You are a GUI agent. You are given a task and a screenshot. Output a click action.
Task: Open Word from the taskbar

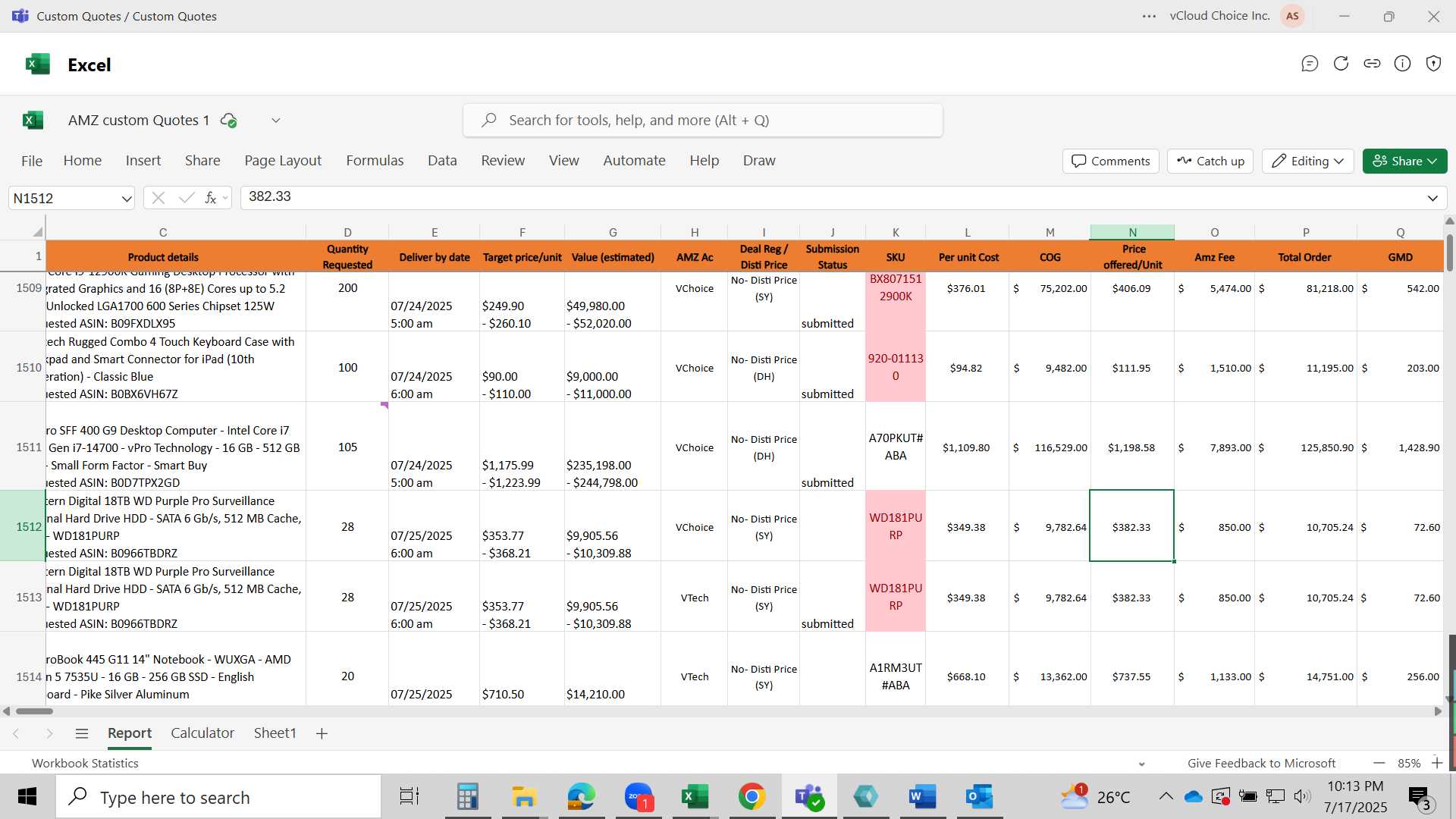922,797
